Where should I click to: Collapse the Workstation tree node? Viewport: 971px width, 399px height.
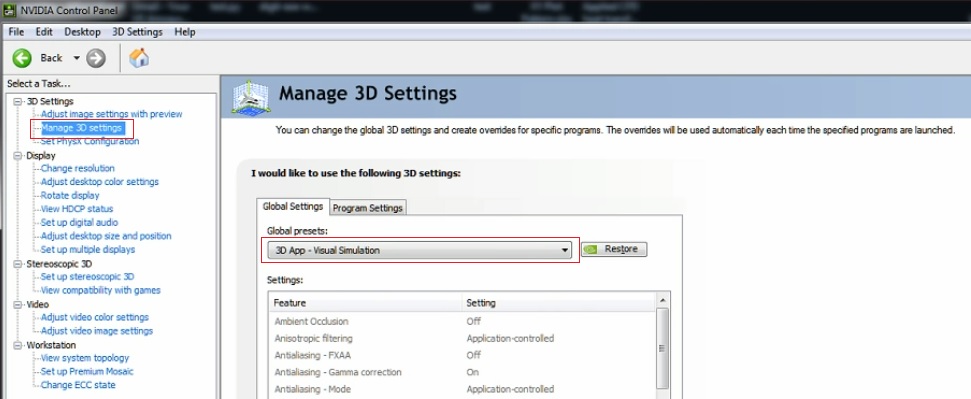(17, 345)
